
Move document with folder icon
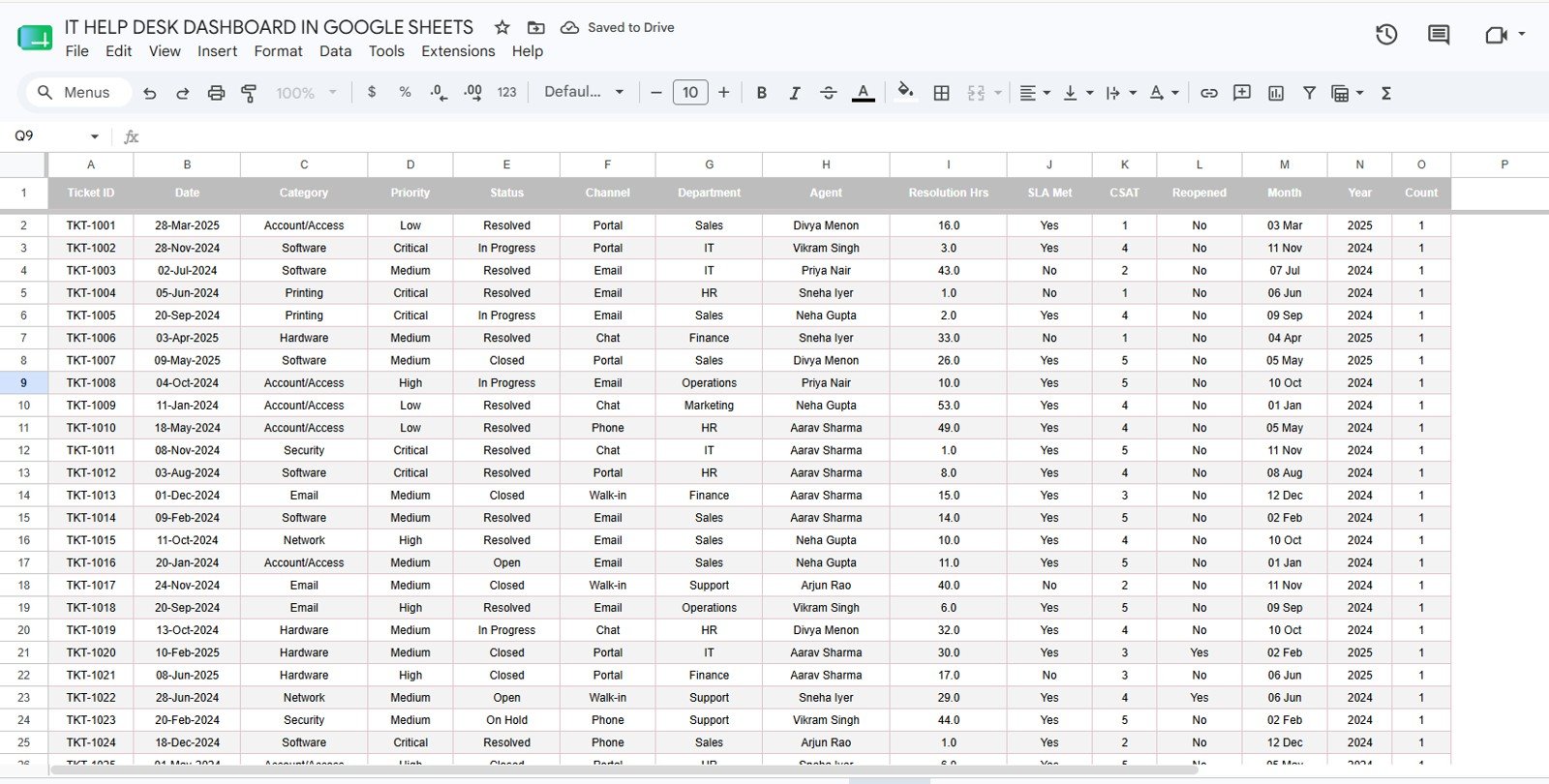(535, 27)
